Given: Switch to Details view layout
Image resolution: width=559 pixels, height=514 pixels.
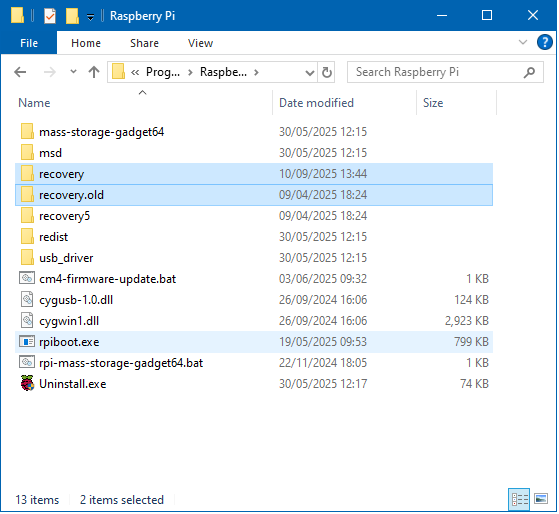Looking at the screenshot, I should click(519, 499).
